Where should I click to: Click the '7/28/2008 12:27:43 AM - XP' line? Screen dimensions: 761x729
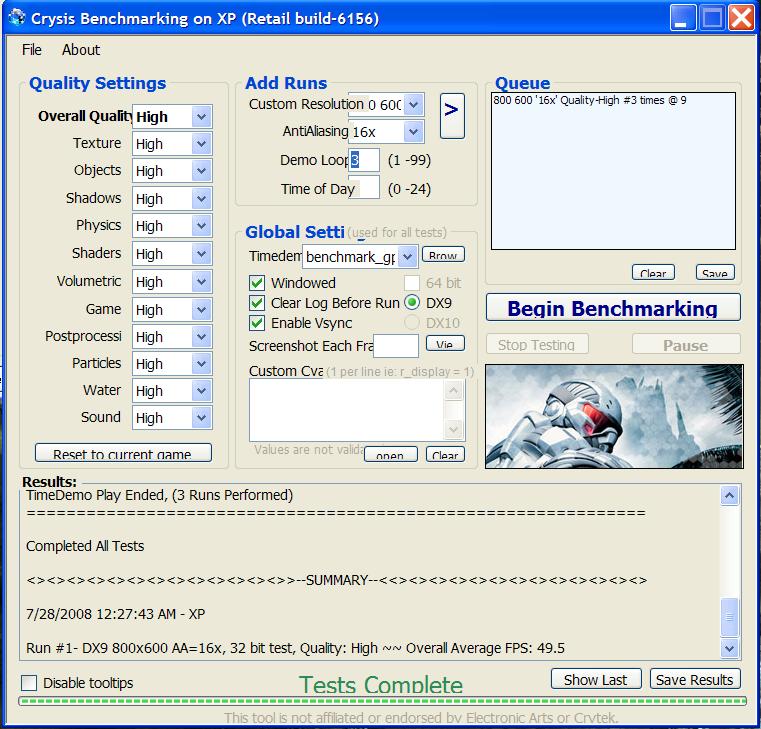(116, 614)
